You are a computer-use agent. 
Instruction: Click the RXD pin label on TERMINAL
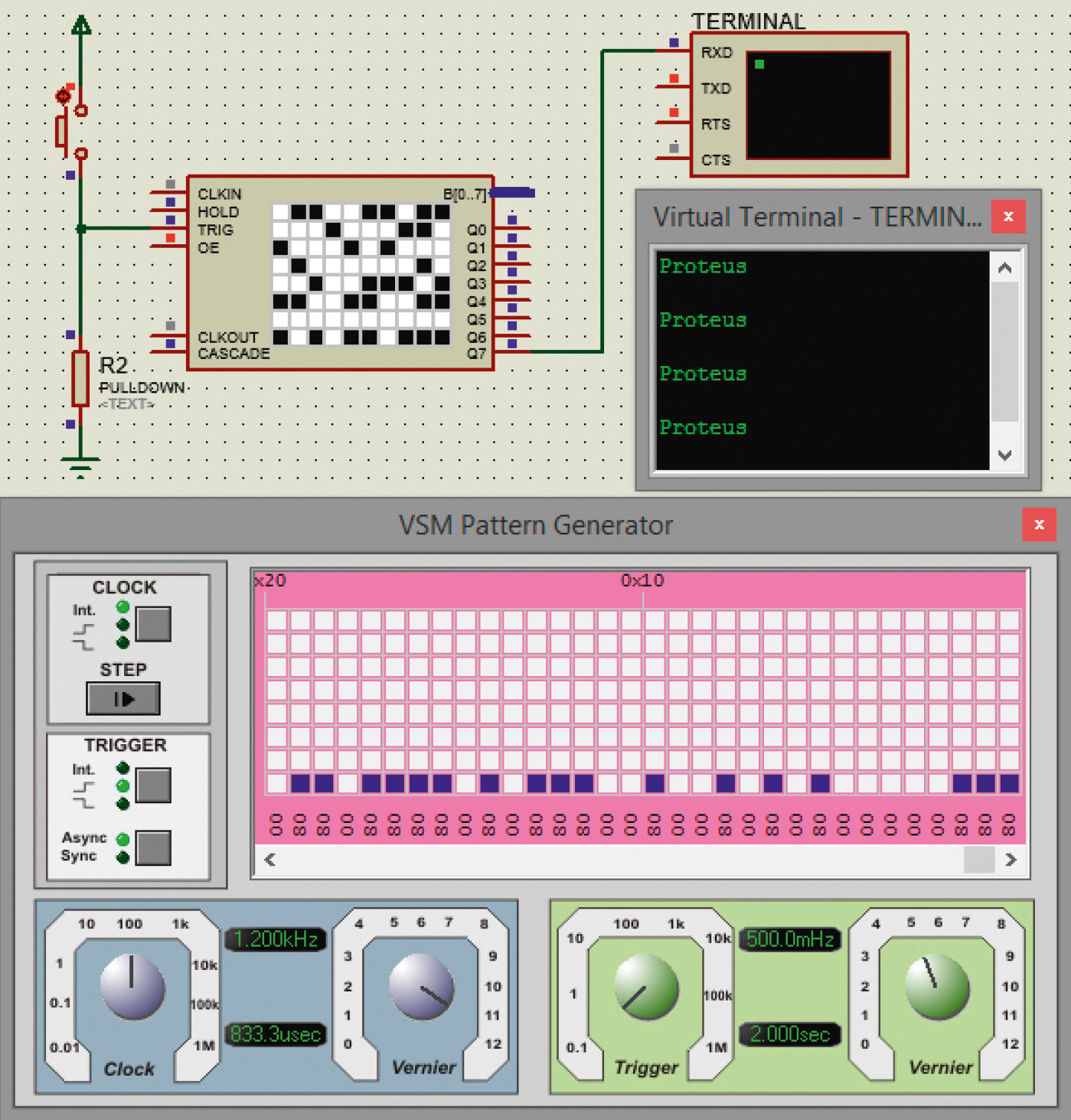tap(717, 52)
